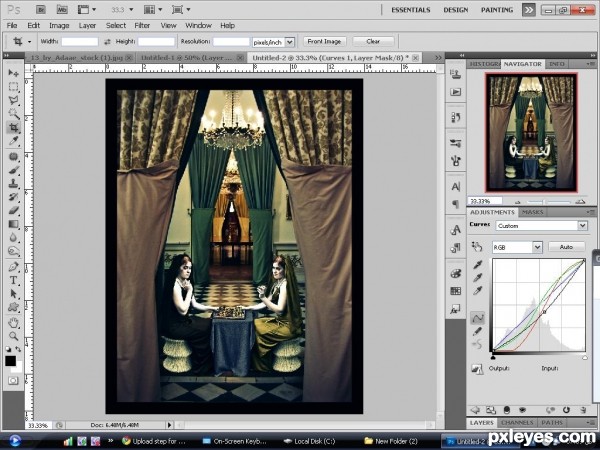Select the Quick Selection tool

[x=13, y=114]
